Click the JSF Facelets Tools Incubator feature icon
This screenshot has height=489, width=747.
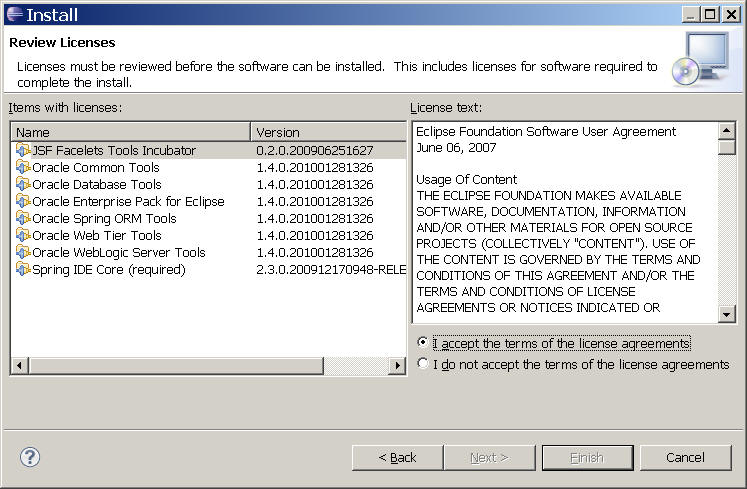23,151
